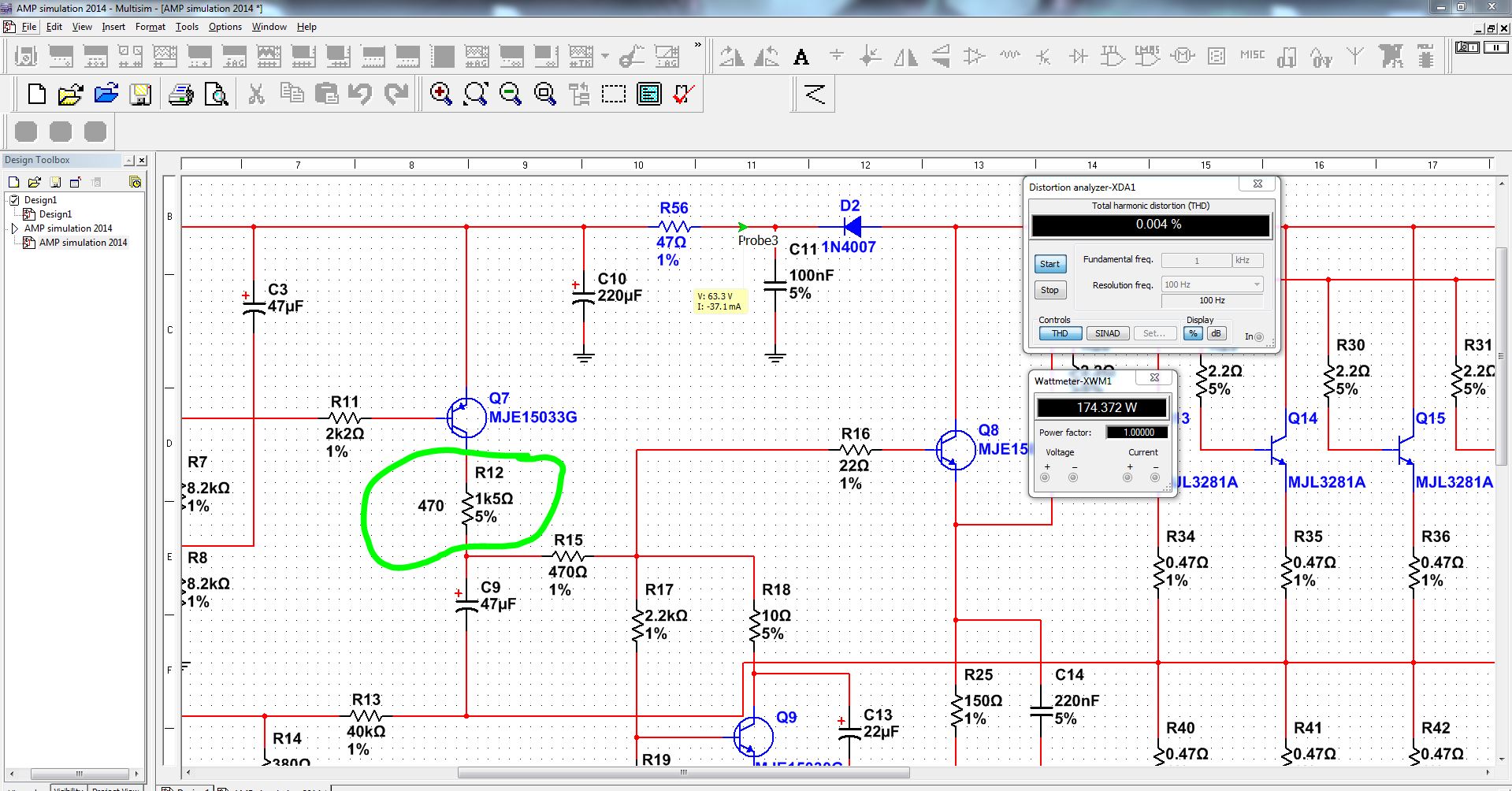This screenshot has width=1512, height=791.
Task: Open the kHz unit selector in Fundamental freq.
Action: coord(1247,260)
